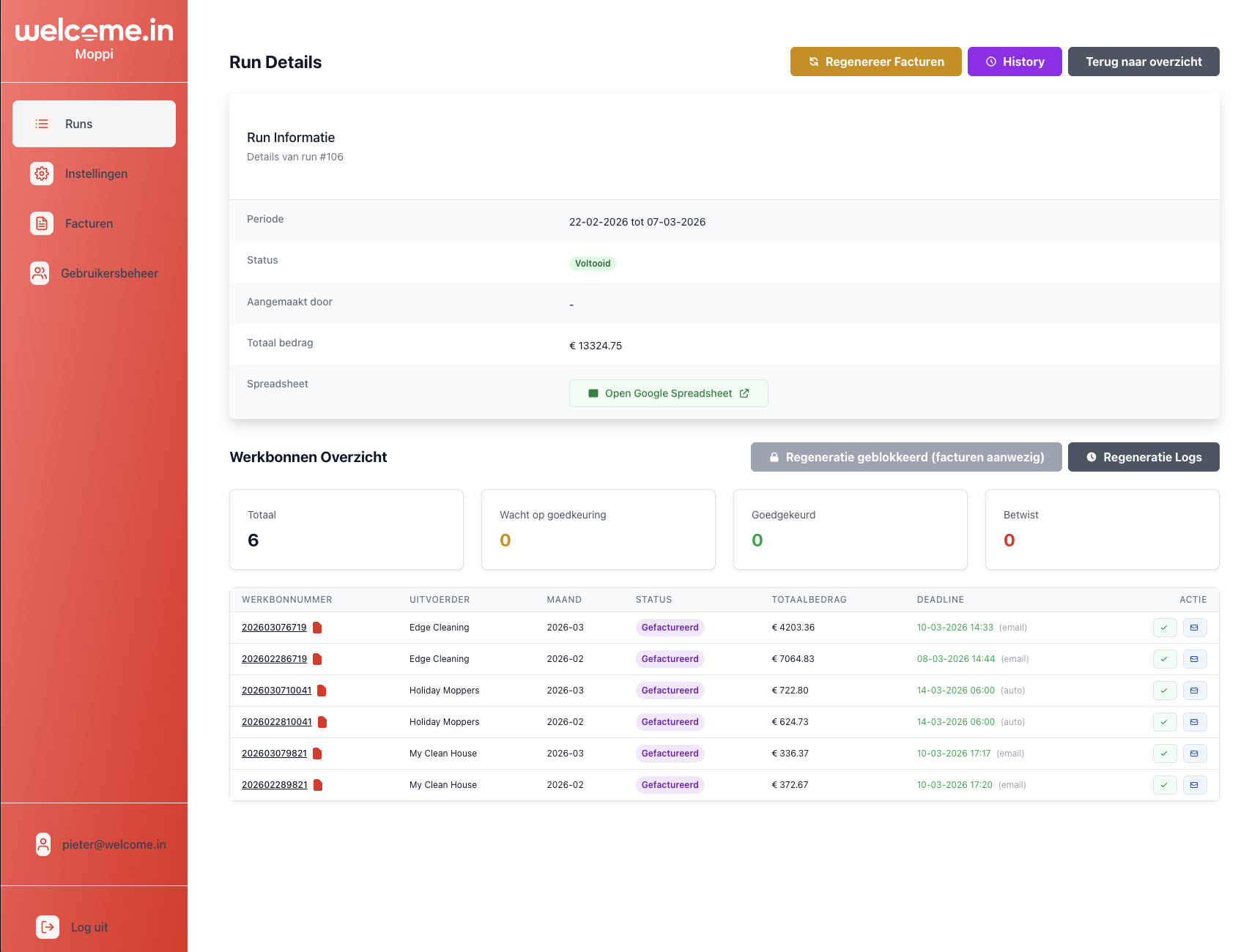Send email for the Holiday Moppers 2026-03 row

[x=1195, y=691]
